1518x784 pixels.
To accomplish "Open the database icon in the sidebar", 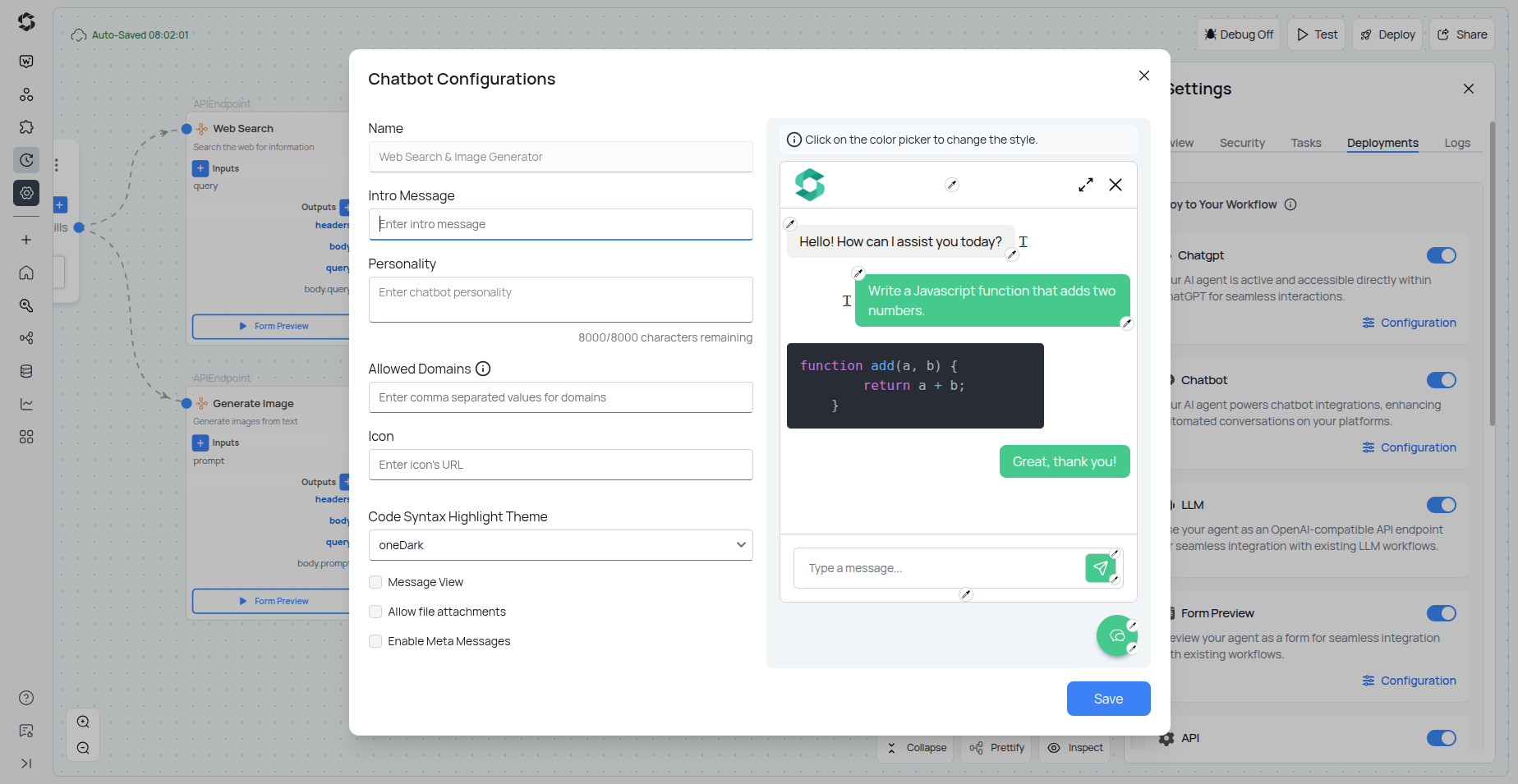I will click(25, 371).
